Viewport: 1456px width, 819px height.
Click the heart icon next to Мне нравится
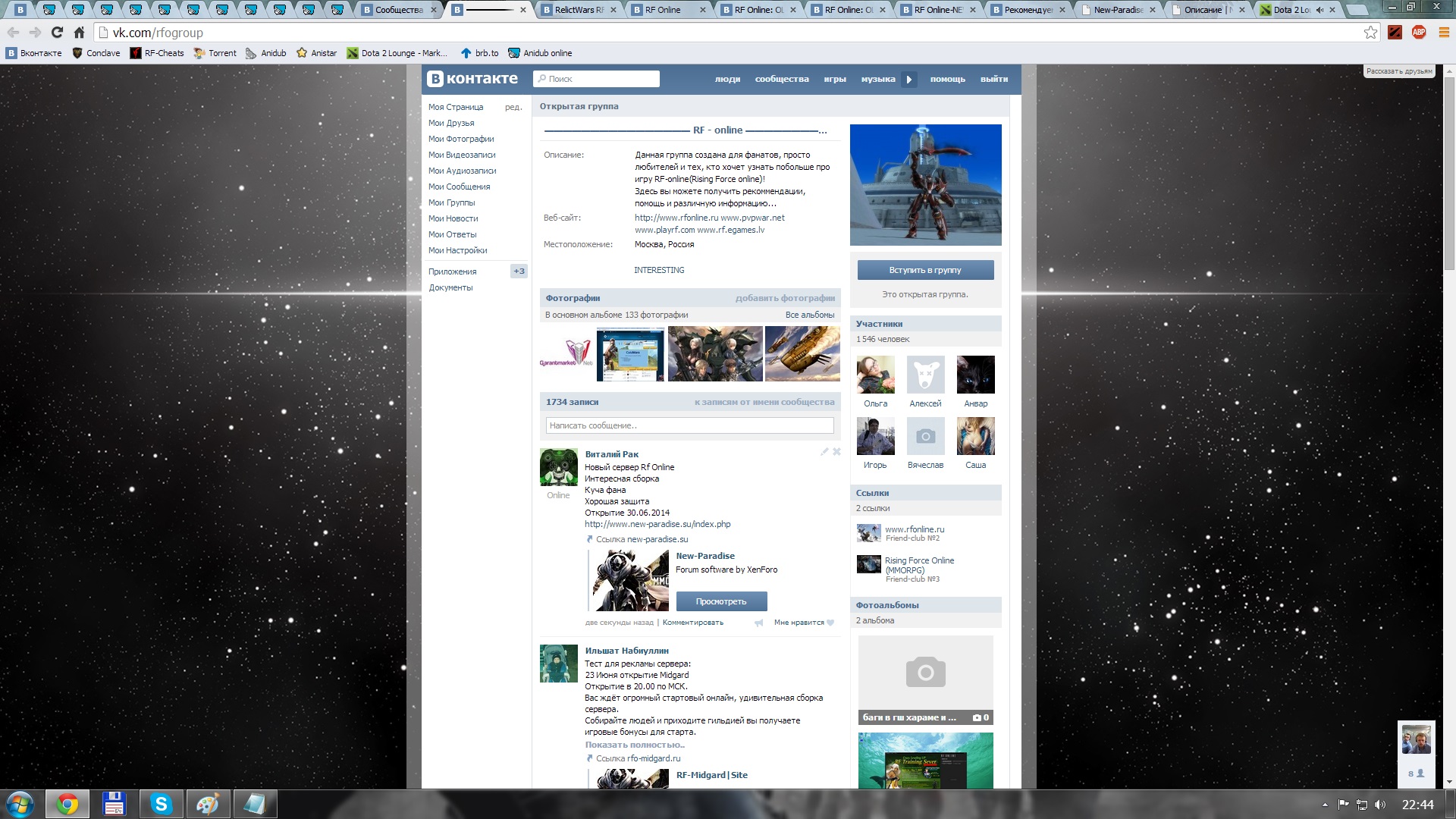pyautogui.click(x=830, y=623)
